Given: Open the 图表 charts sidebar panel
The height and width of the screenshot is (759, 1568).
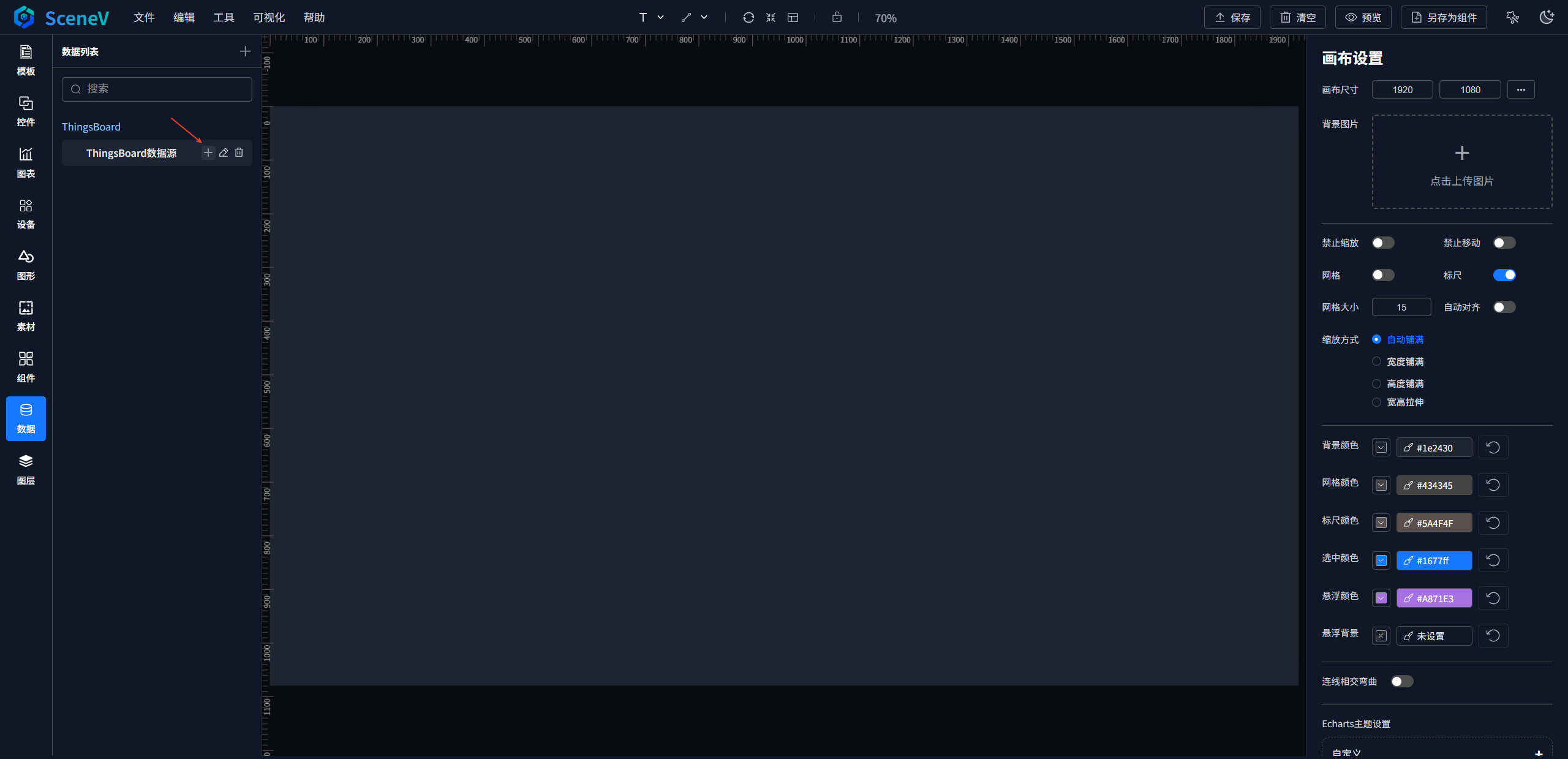Looking at the screenshot, I should [x=26, y=163].
